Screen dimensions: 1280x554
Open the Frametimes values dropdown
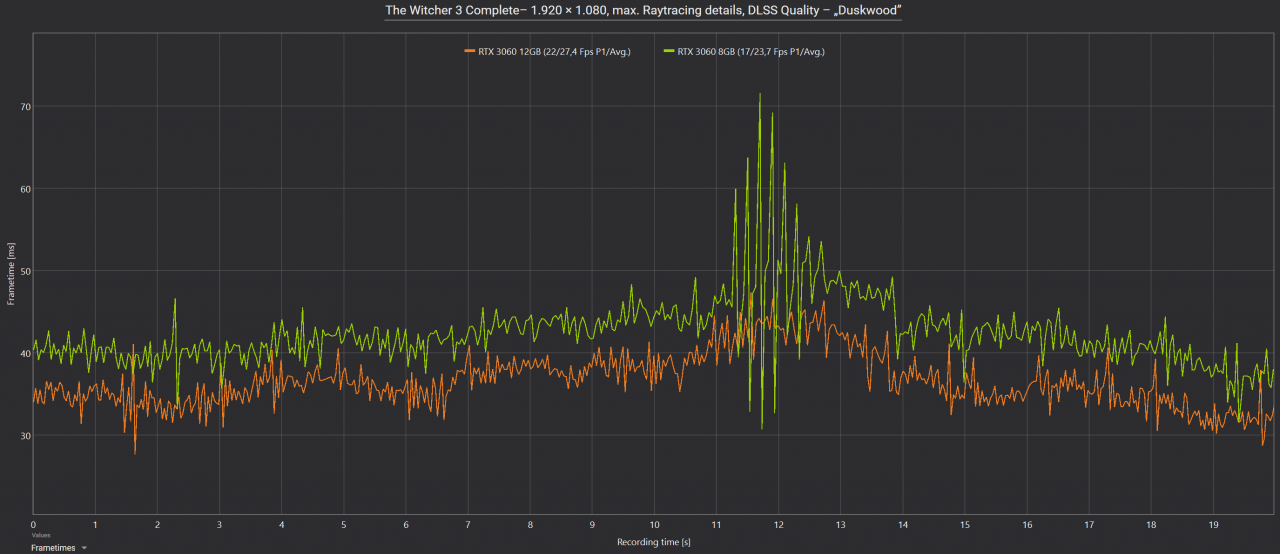point(58,548)
